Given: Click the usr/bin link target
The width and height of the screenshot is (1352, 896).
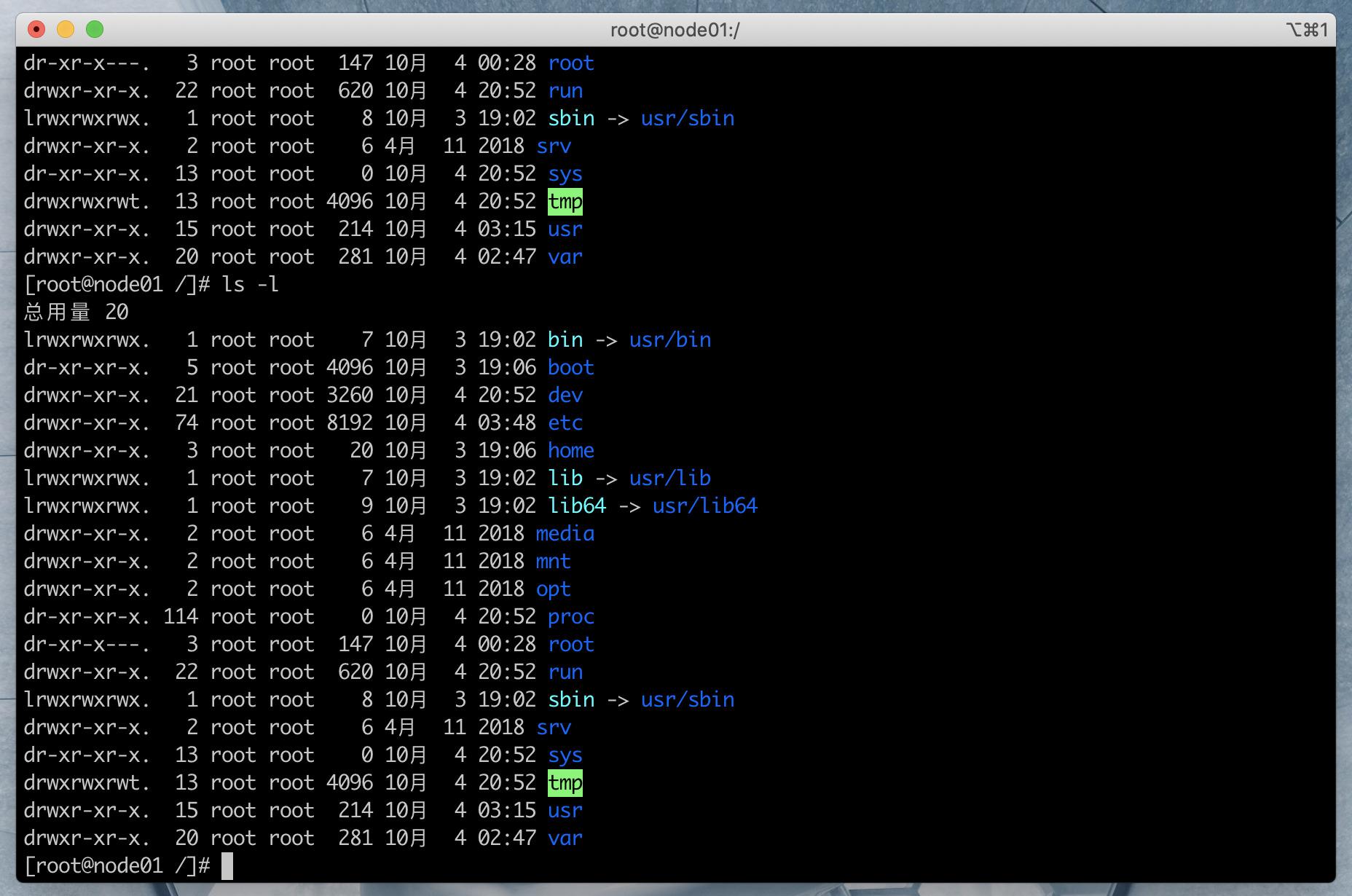Looking at the screenshot, I should (670, 339).
